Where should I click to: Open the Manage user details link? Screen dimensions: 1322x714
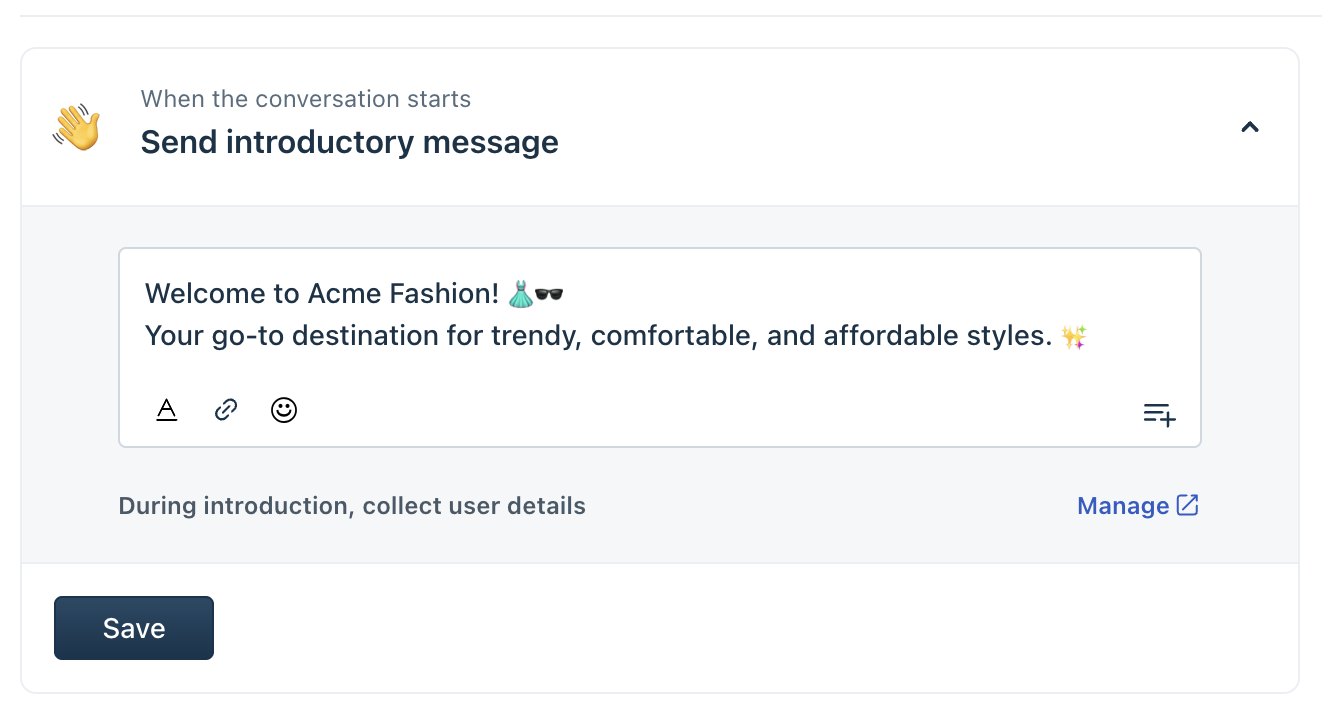[1123, 506]
